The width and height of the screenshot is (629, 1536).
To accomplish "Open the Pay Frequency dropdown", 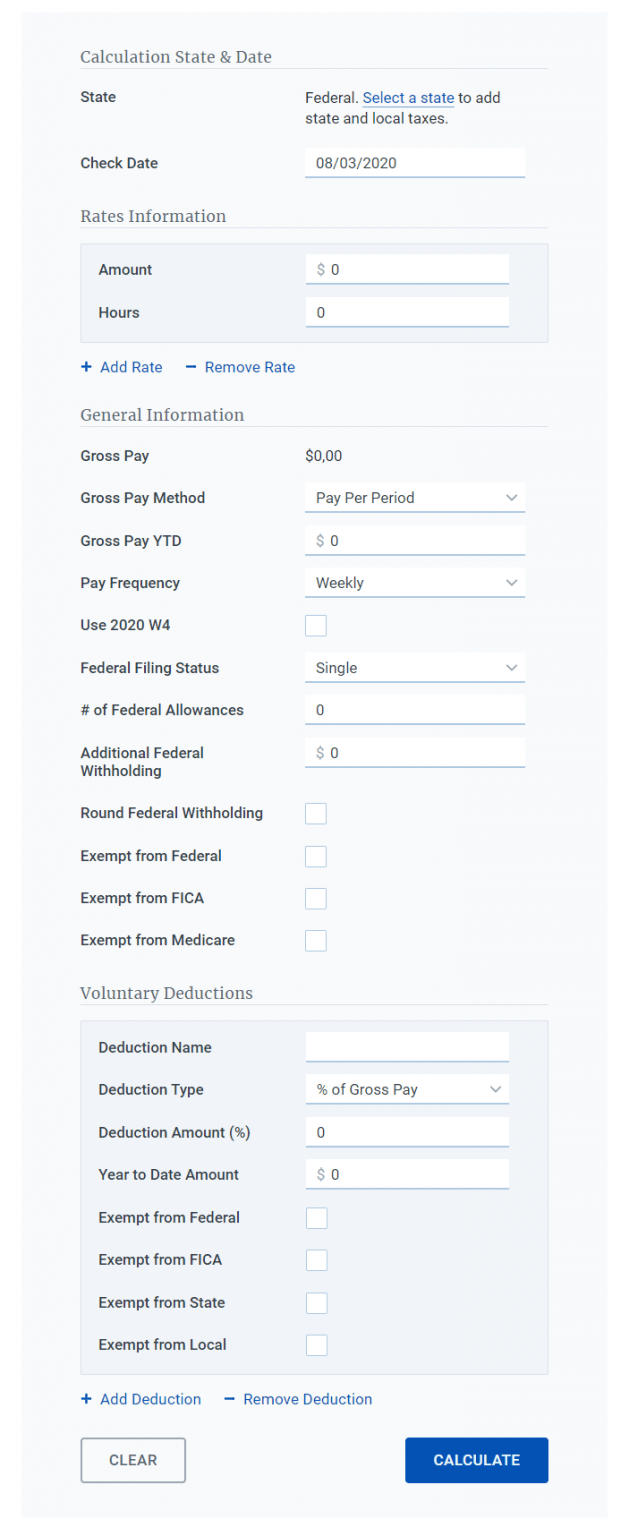I will (415, 582).
